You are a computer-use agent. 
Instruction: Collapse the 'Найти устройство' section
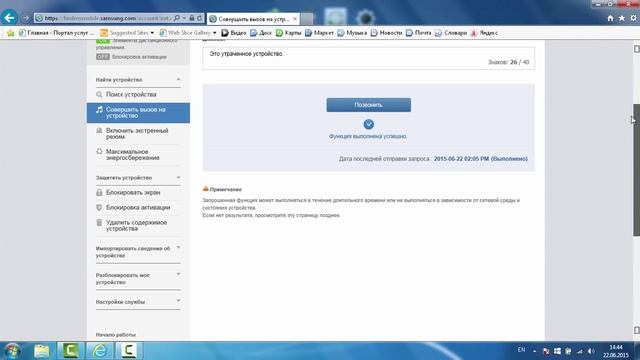178,79
